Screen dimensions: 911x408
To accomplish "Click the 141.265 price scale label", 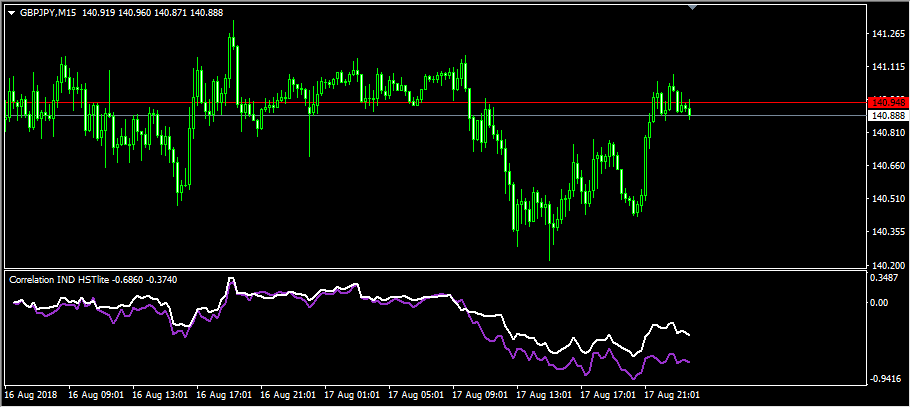I will point(888,34).
